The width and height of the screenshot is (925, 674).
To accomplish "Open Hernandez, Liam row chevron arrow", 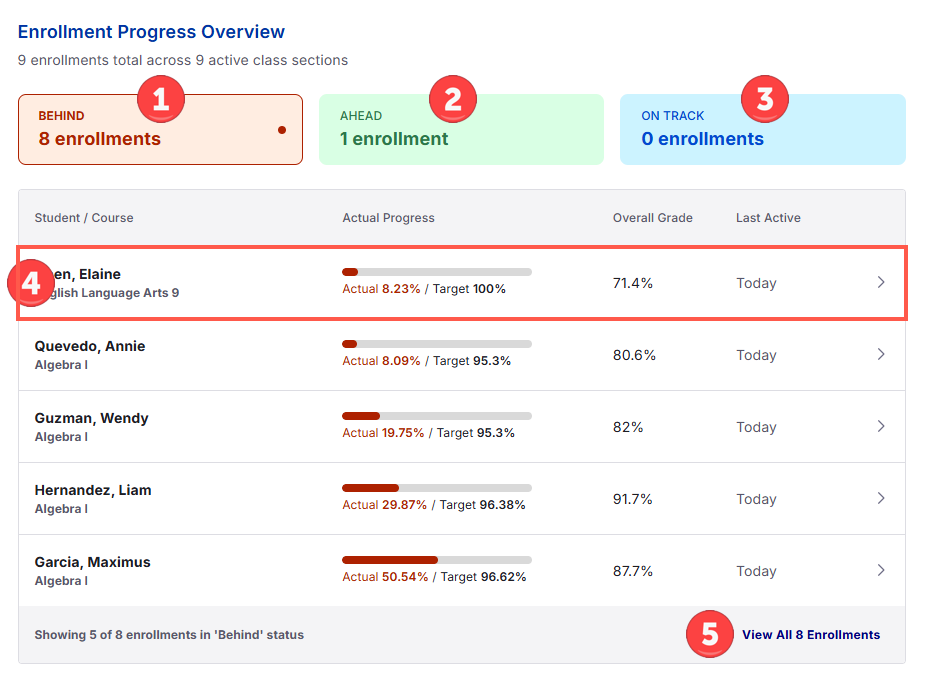I will point(881,498).
